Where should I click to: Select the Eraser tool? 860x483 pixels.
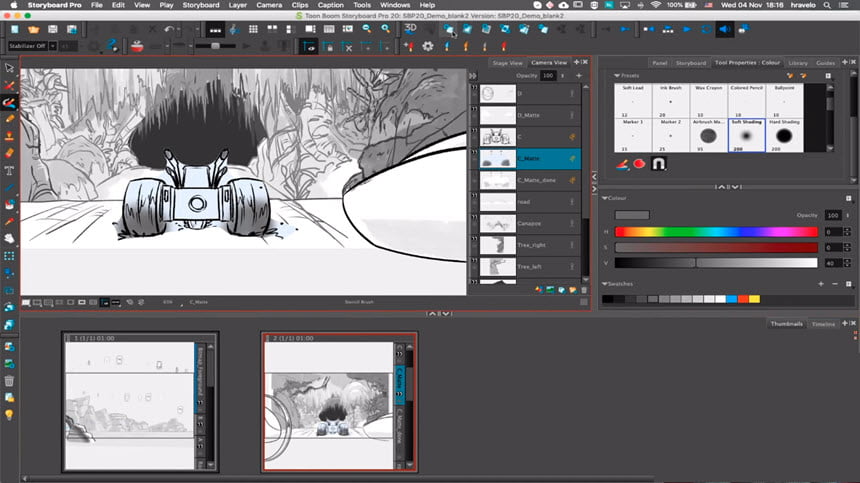[9, 153]
